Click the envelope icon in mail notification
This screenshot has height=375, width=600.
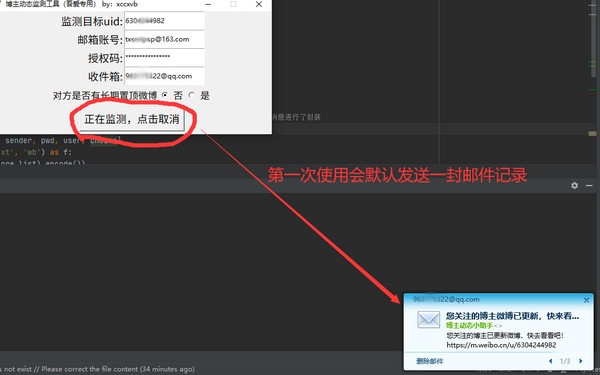[x=428, y=320]
